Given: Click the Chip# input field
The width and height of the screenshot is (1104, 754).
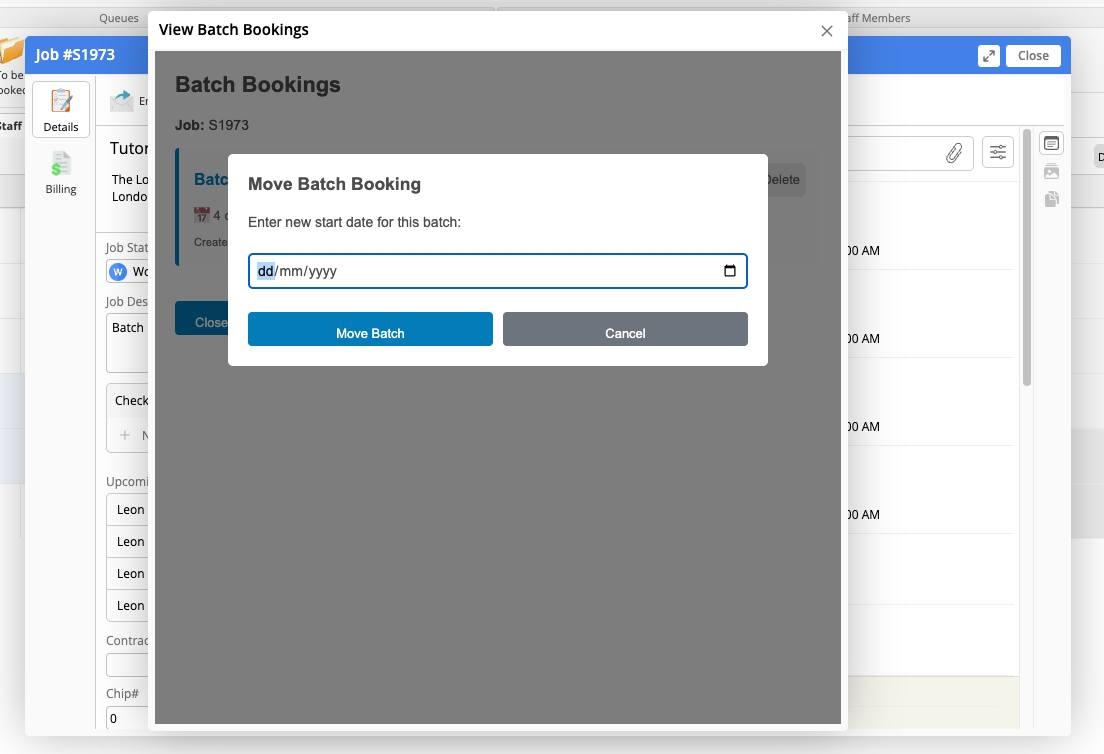Looking at the screenshot, I should tap(127, 717).
